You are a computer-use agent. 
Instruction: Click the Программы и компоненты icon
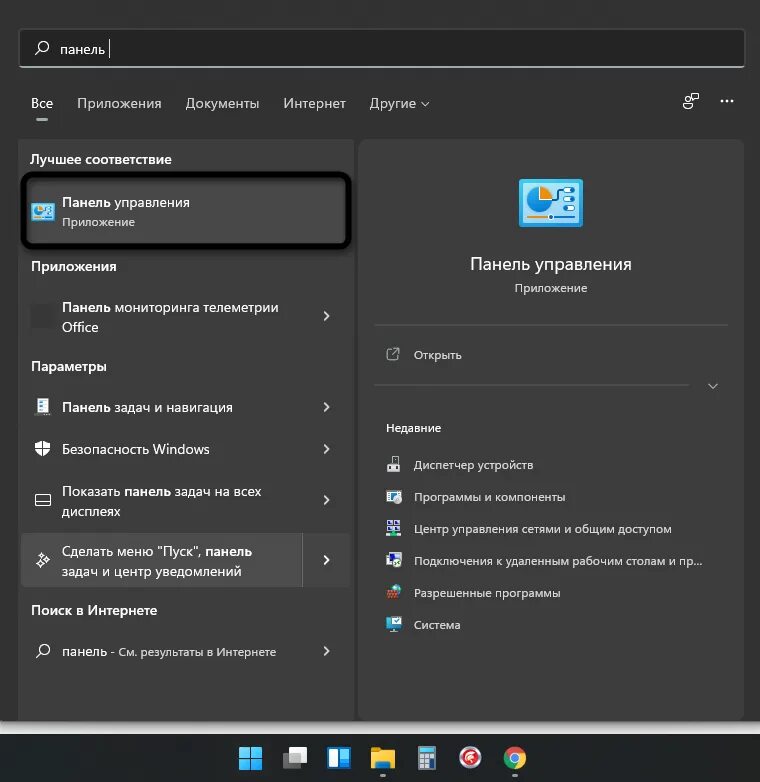pyautogui.click(x=393, y=497)
